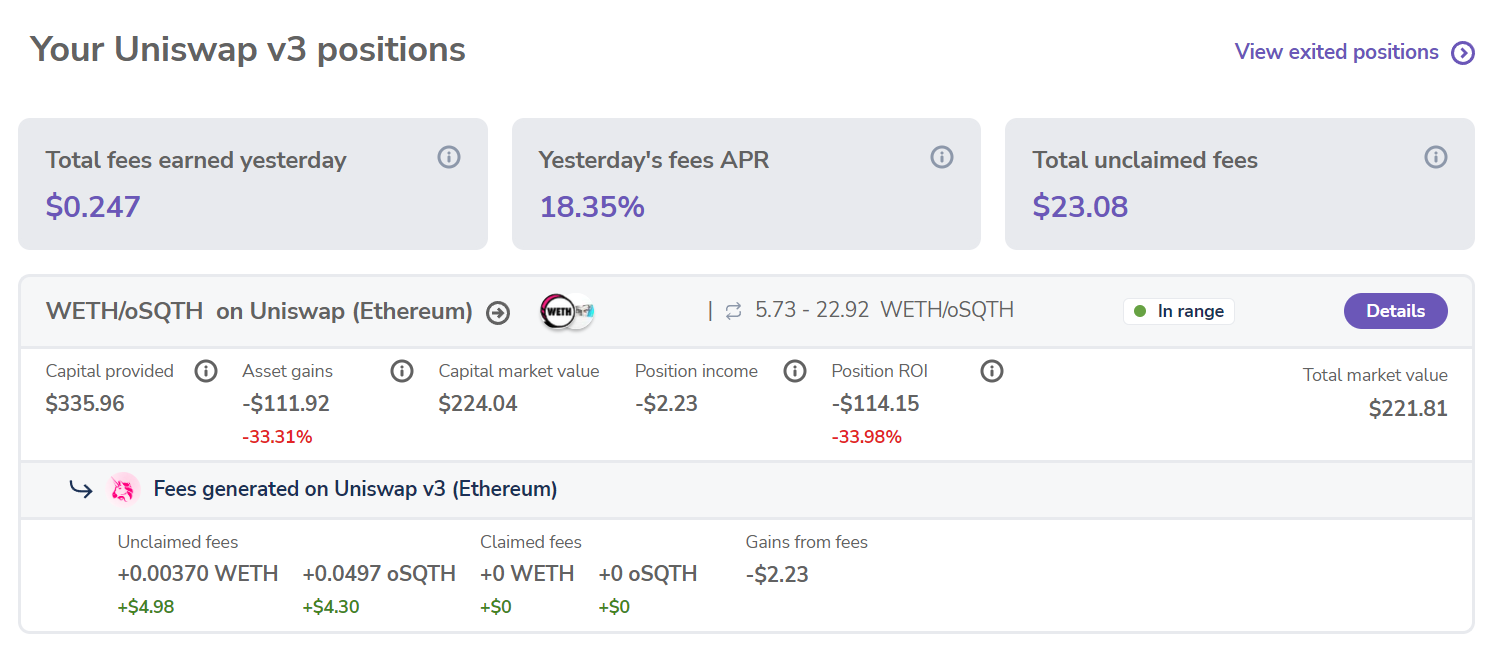Click info icon for Total fees earned yesterday
The height and width of the screenshot is (660, 1492).
(x=449, y=157)
